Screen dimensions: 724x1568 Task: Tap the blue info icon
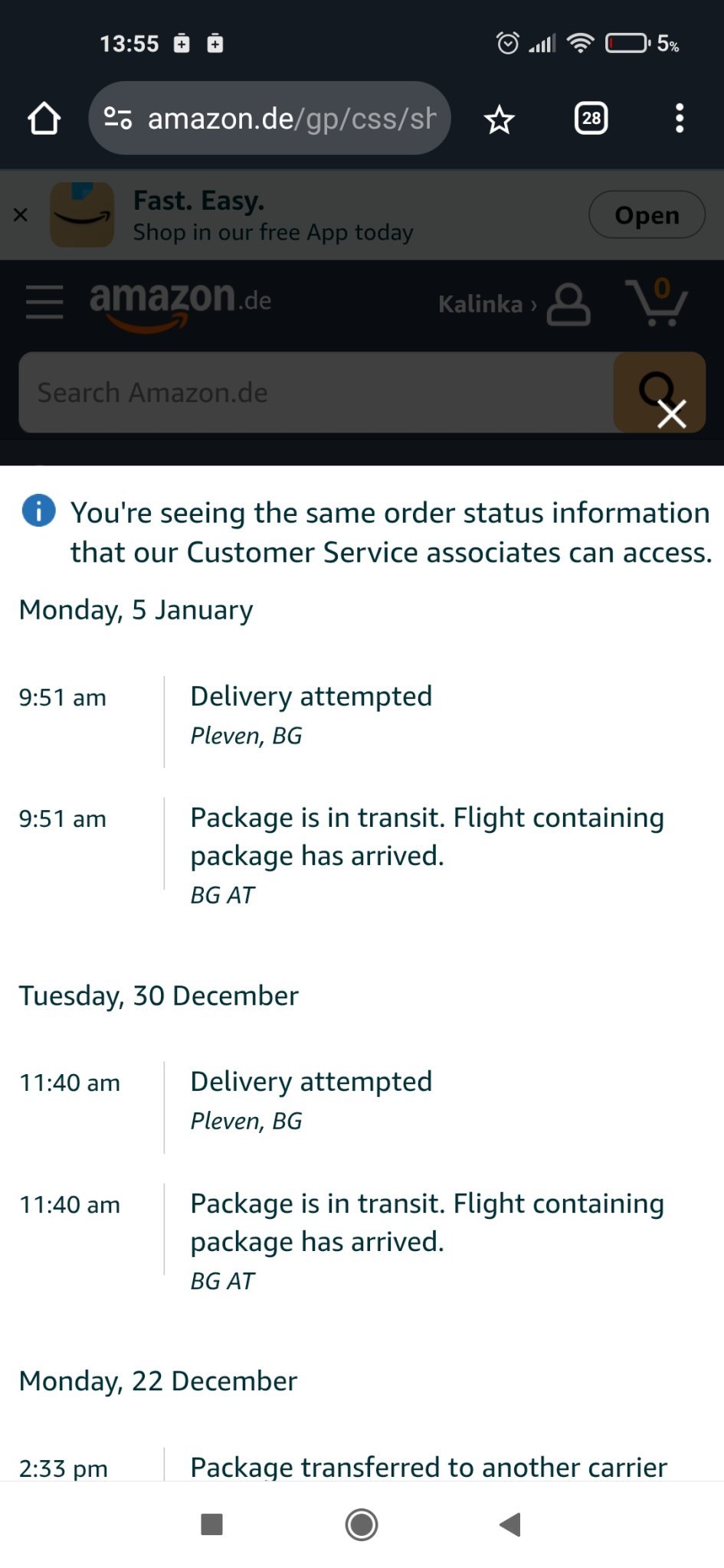(39, 511)
